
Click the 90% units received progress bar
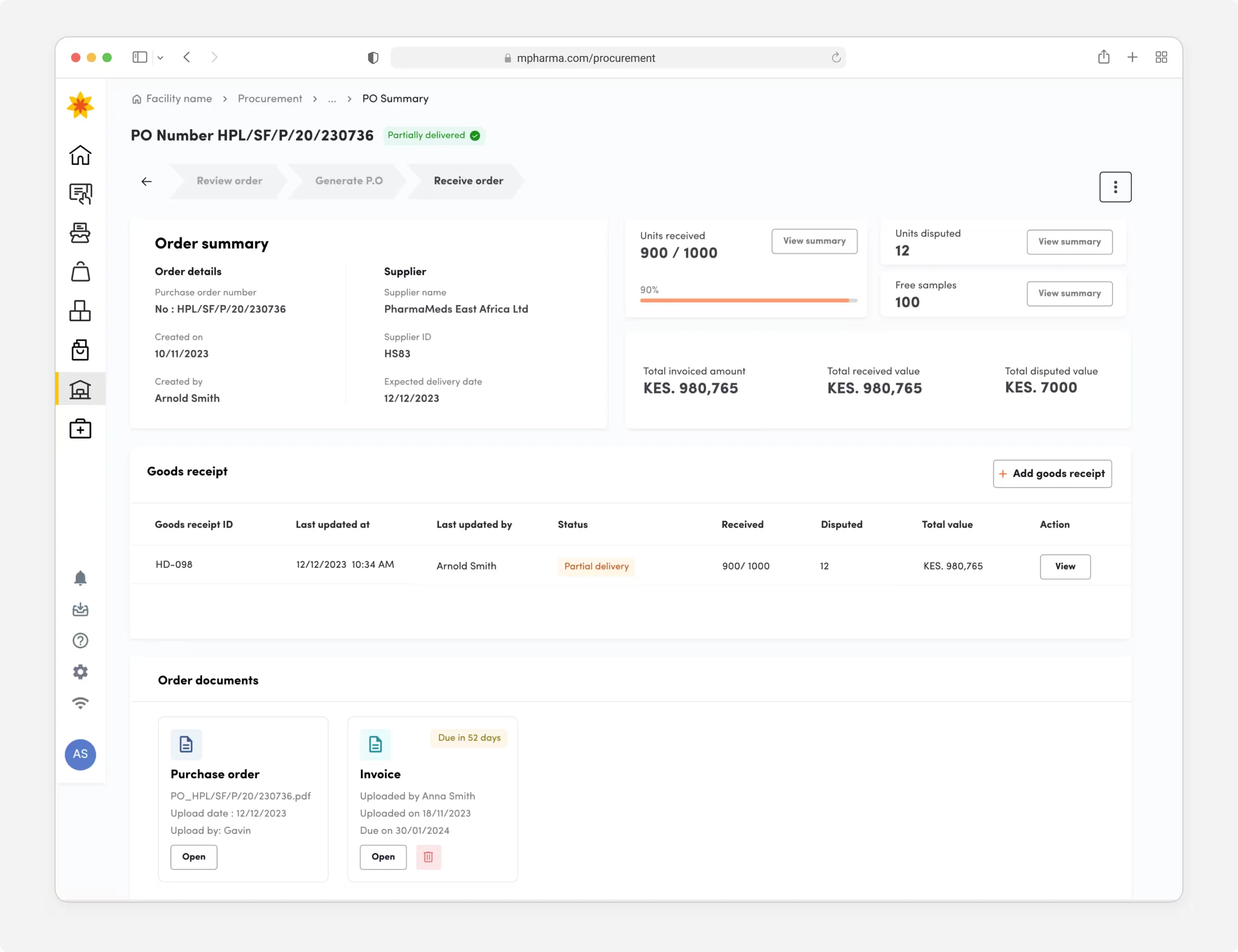[x=748, y=300]
